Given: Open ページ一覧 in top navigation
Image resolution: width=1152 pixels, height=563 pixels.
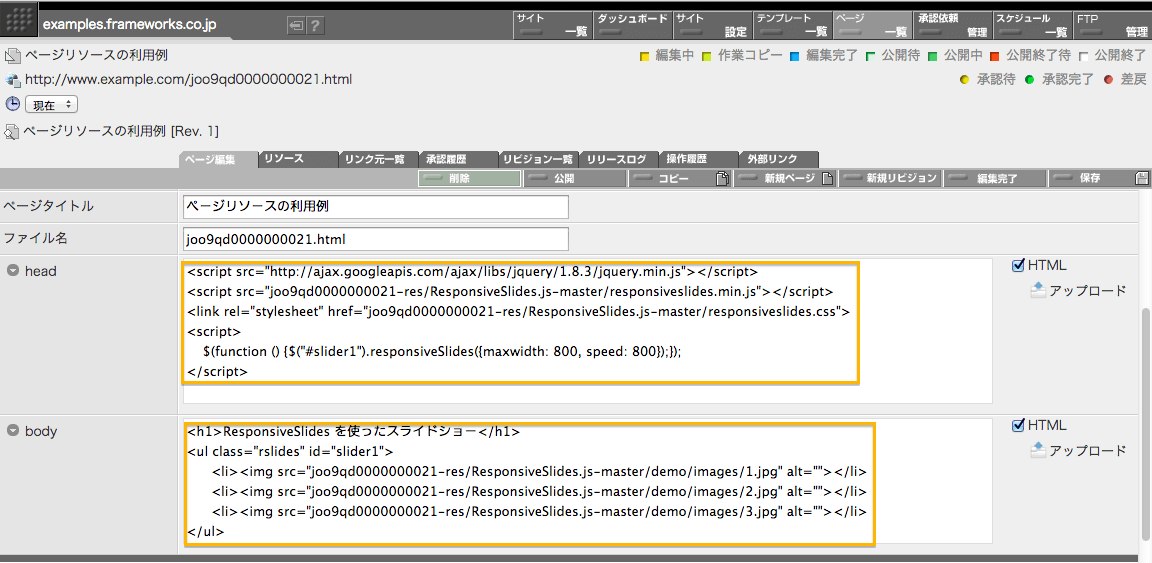Looking at the screenshot, I should tap(872, 25).
